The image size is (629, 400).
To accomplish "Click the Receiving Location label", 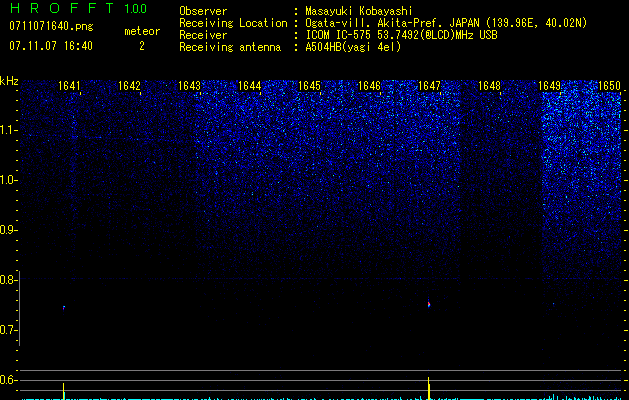I will pyautogui.click(x=233, y=23).
